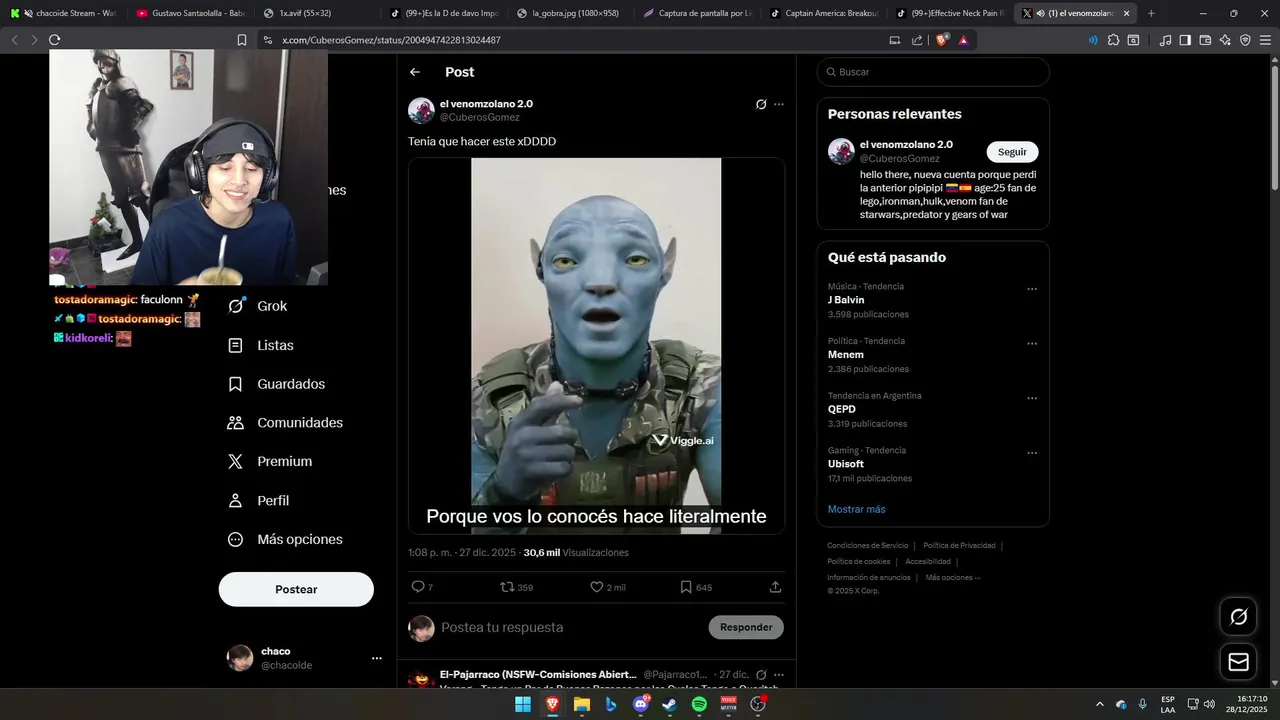The image size is (1280, 720).
Task: Go back using the Post back arrow
Action: tap(415, 72)
